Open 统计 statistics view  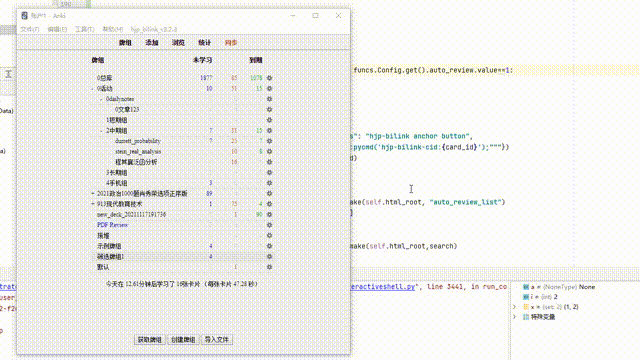click(204, 43)
